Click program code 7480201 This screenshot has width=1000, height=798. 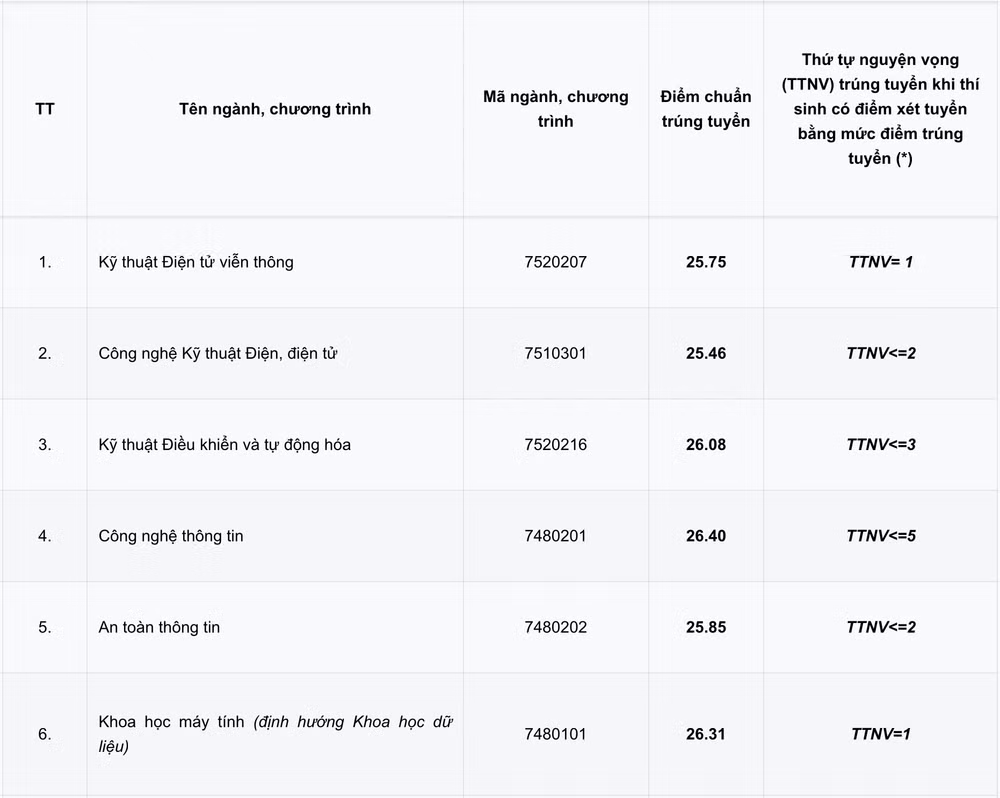[555, 536]
